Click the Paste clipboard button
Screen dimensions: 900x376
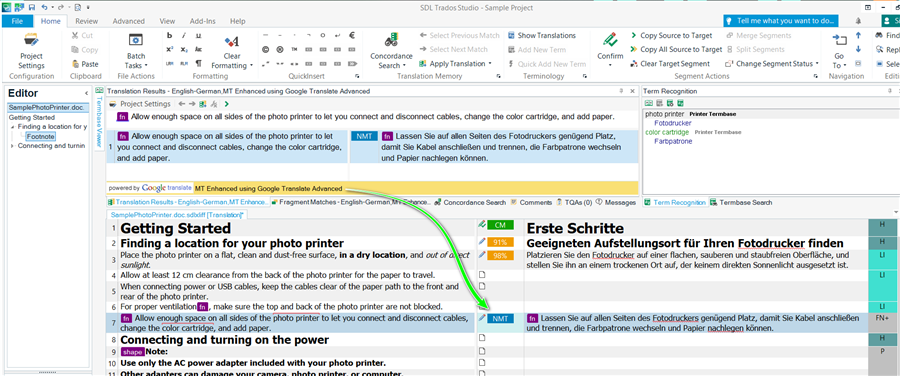coord(85,64)
